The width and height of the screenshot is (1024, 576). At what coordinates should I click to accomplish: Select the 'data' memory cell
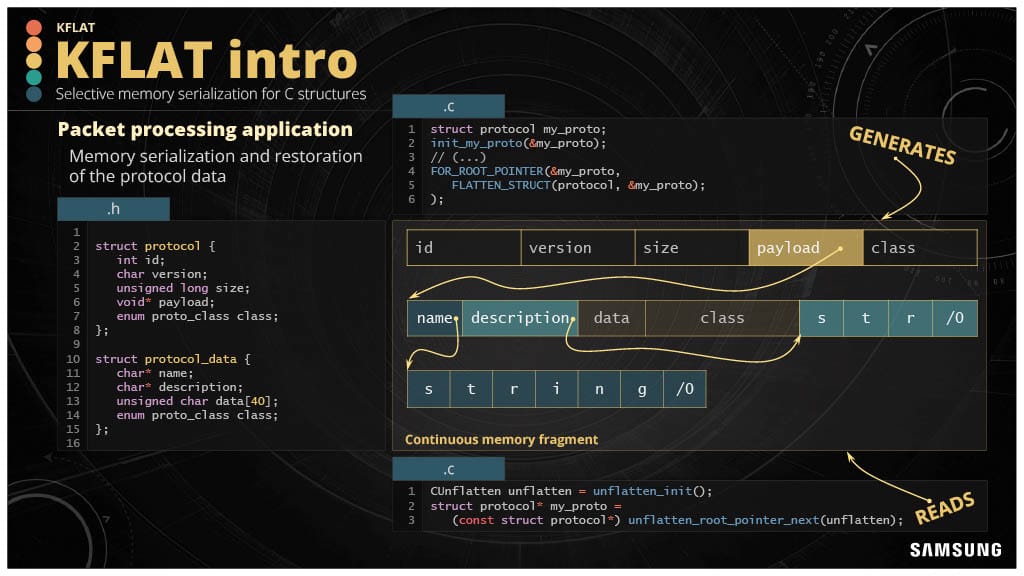coord(612,318)
